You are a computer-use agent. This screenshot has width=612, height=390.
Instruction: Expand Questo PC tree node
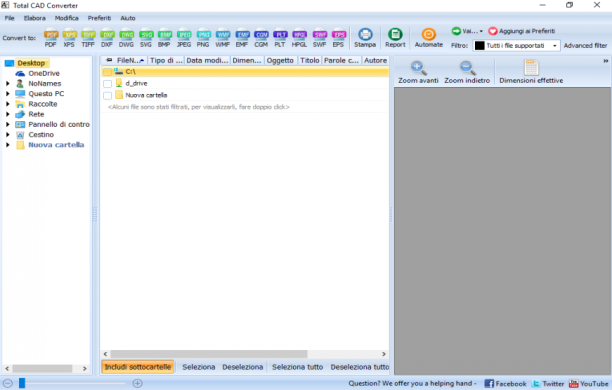click(7, 94)
